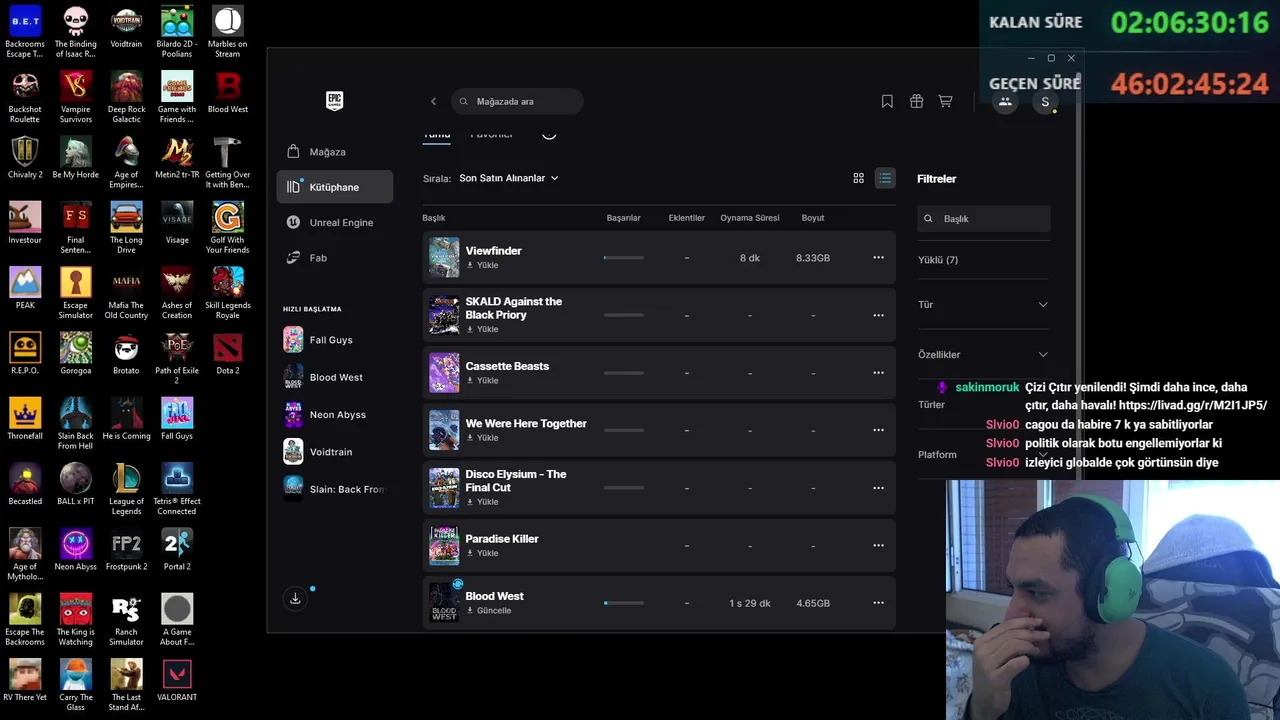This screenshot has width=1280, height=720.
Task: Click the Mağazada ara search field
Action: [517, 101]
